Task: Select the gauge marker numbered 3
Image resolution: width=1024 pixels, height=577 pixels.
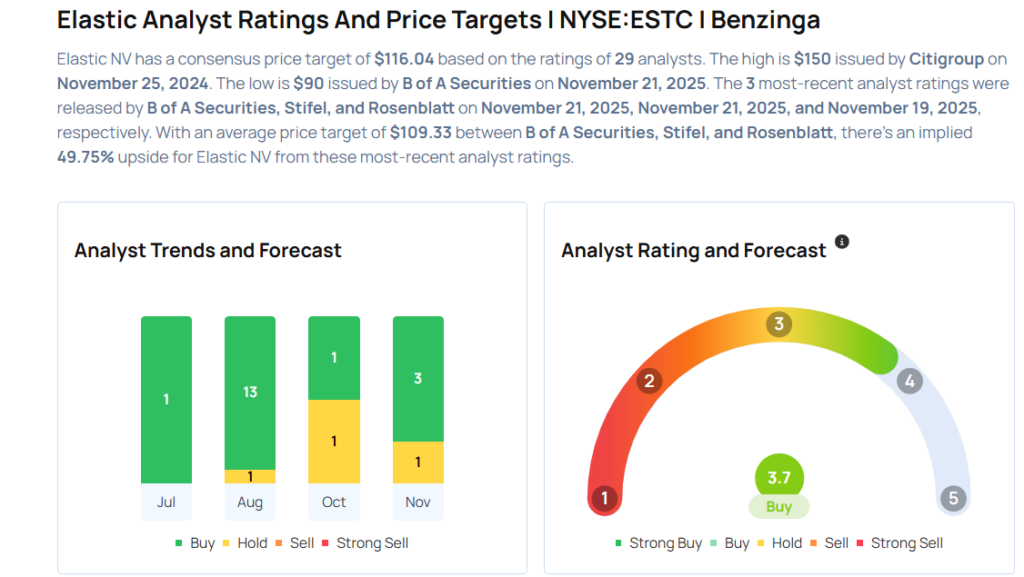Action: click(x=779, y=324)
